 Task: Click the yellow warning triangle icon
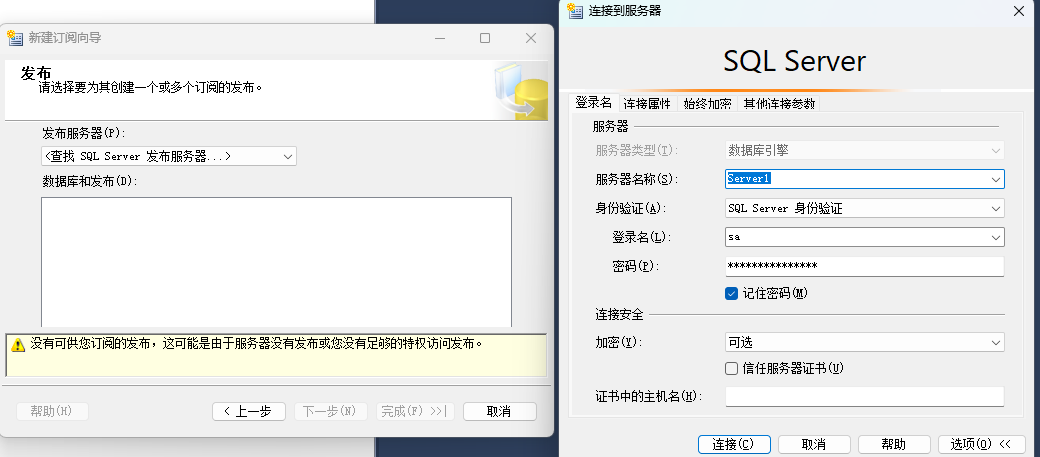[x=18, y=345]
